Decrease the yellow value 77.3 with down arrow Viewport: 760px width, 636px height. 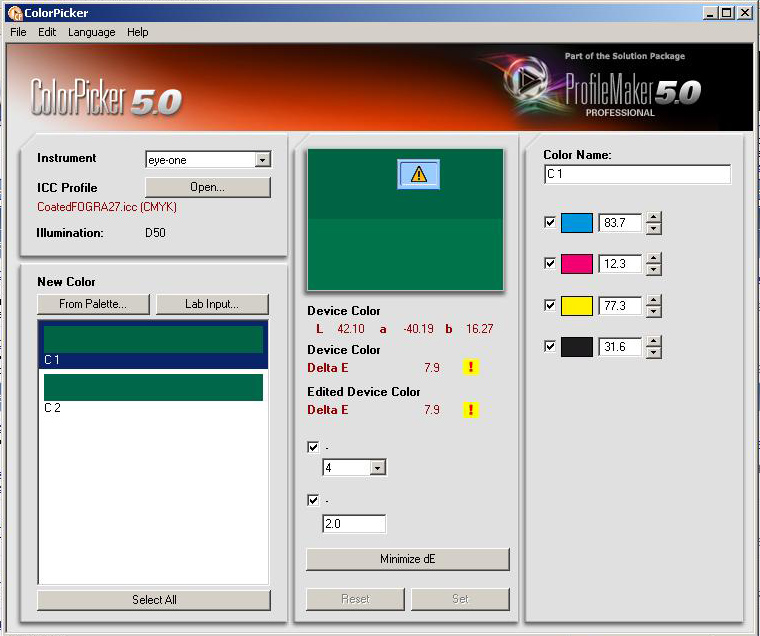click(x=654, y=311)
